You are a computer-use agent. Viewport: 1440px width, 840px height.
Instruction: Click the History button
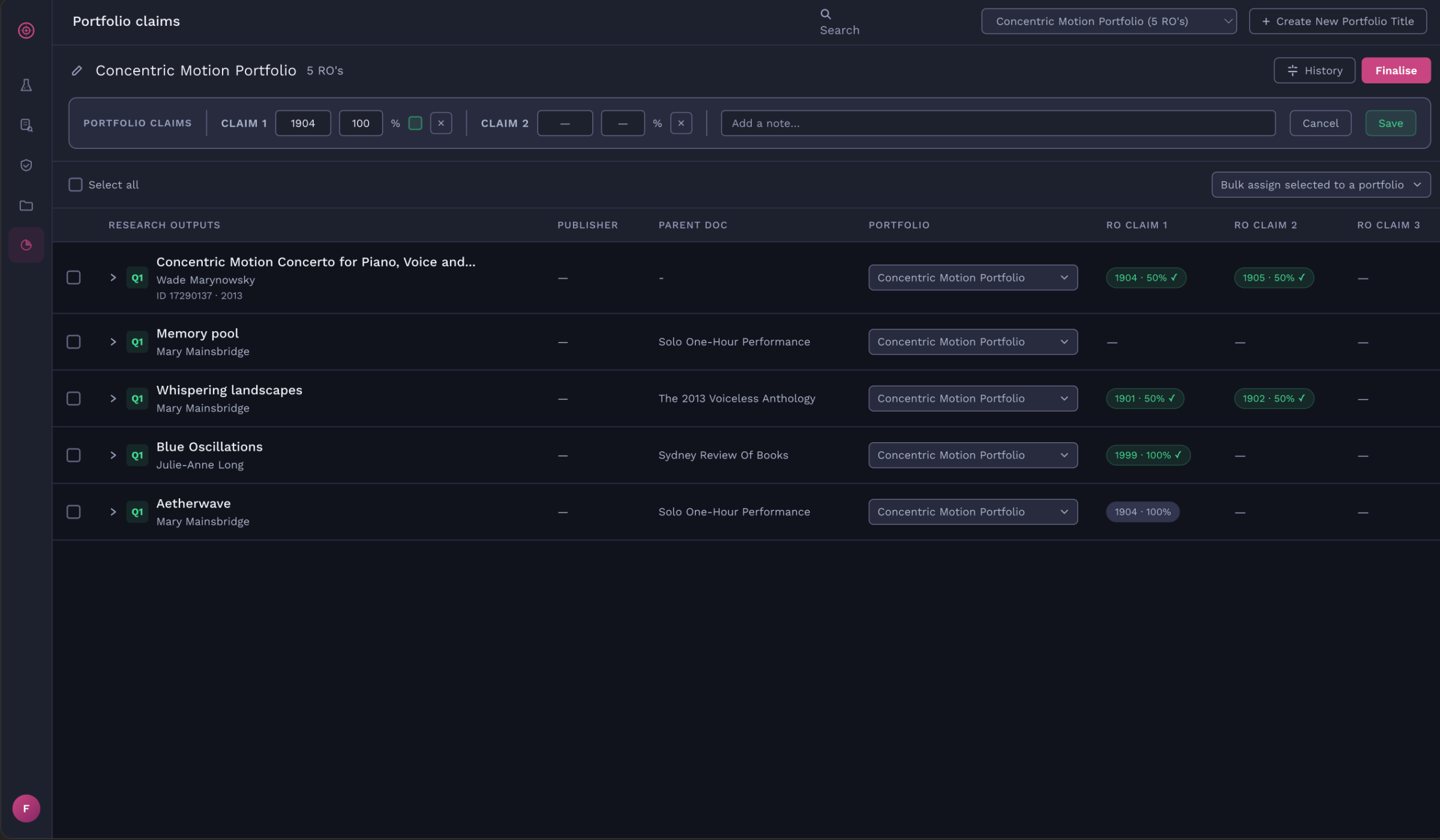[1314, 71]
